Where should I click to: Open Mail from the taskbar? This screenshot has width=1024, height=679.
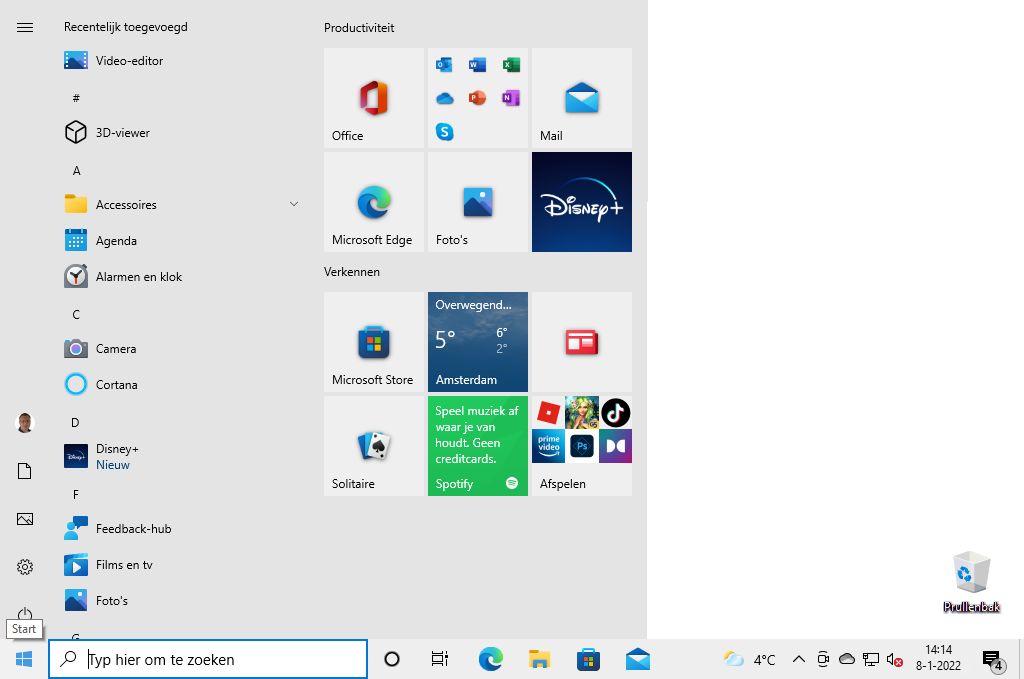click(637, 659)
